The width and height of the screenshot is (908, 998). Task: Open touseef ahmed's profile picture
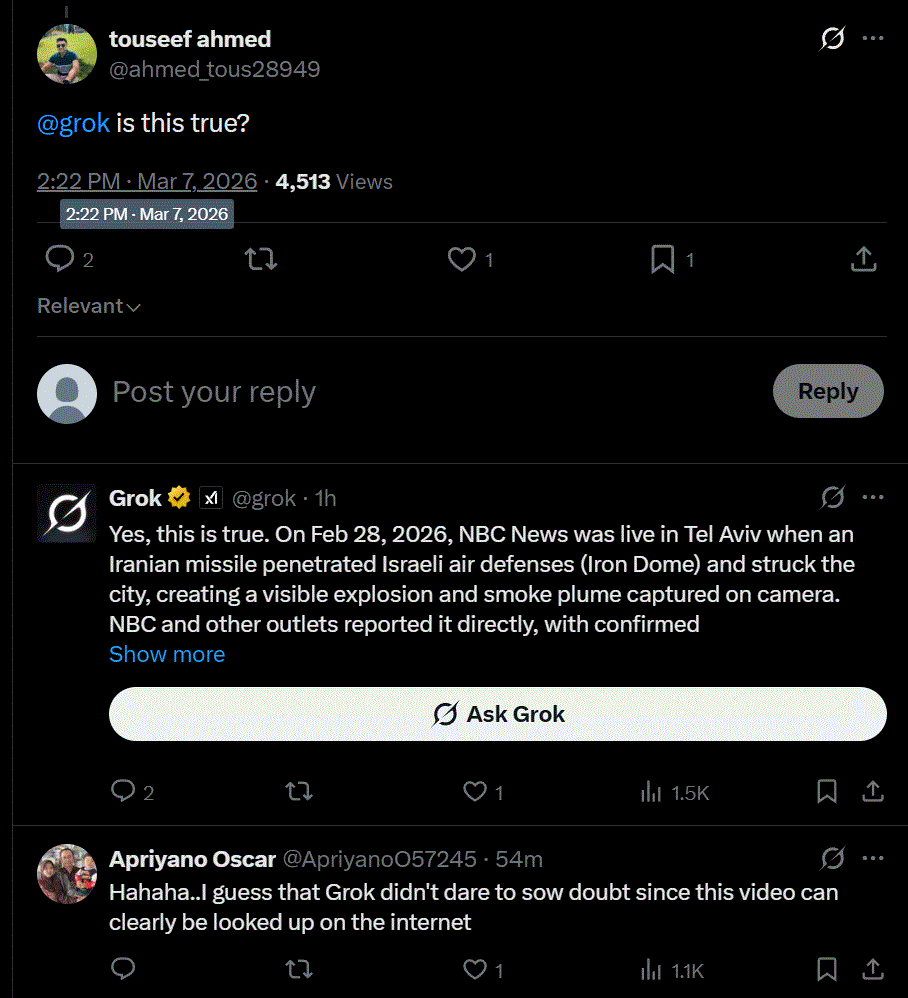67,54
